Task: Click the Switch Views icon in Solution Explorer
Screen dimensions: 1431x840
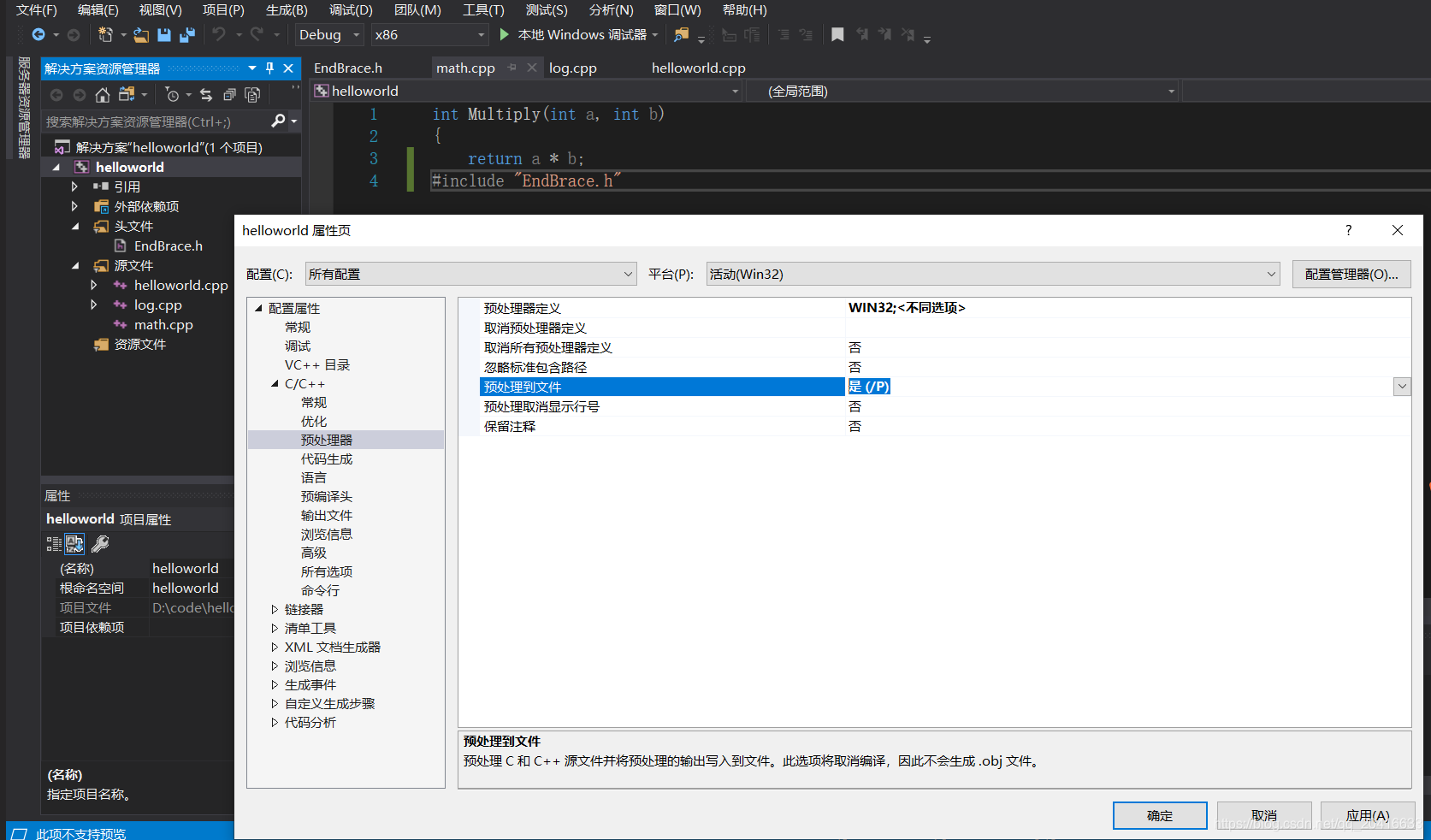Action: point(127,95)
